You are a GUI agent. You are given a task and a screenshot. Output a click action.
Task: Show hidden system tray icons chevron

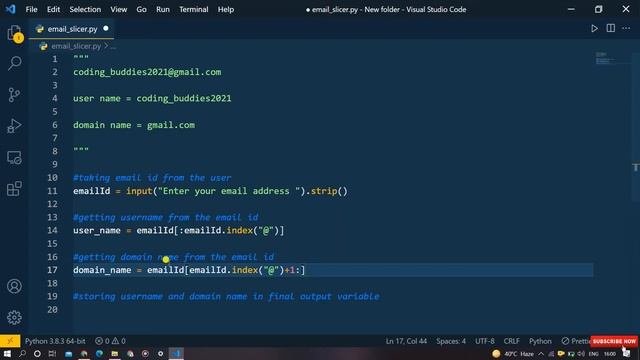[541, 354]
